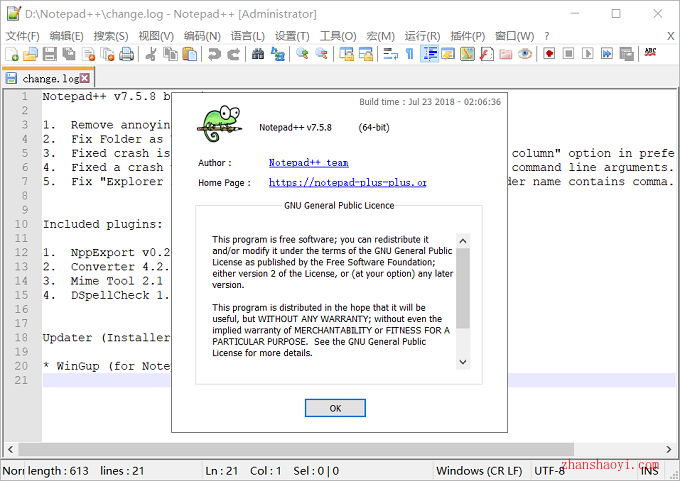
Task: Click the Monitoring eye icon
Action: tap(525, 54)
